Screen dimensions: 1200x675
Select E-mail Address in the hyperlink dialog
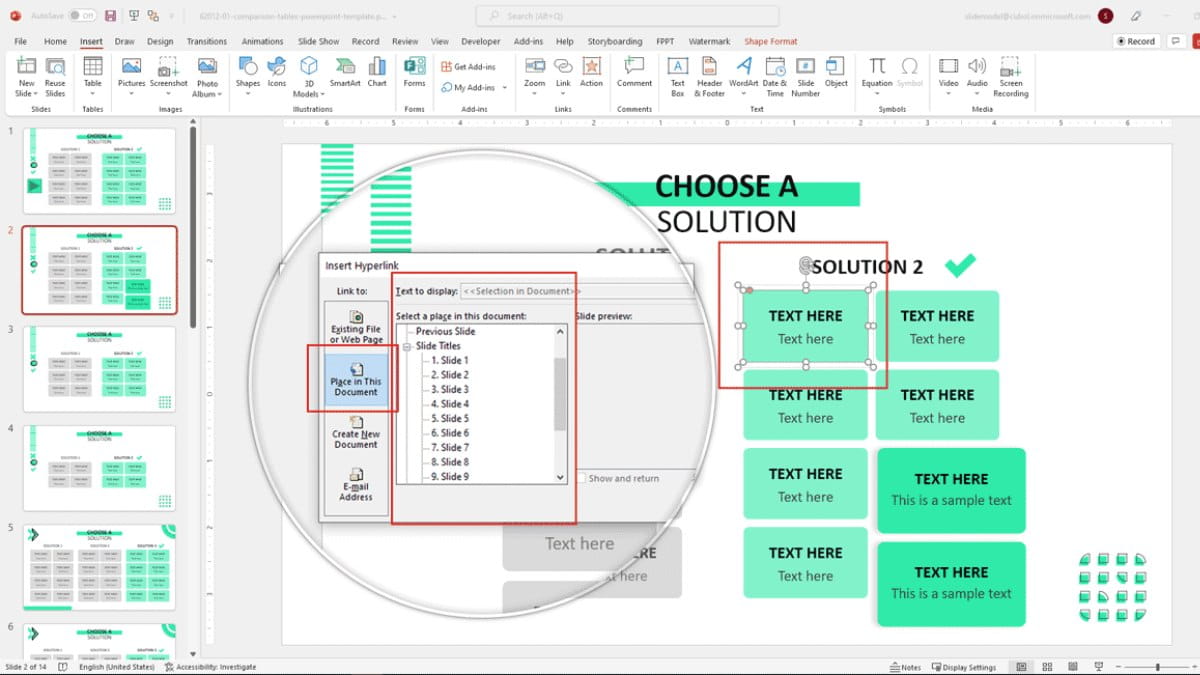[x=355, y=487]
